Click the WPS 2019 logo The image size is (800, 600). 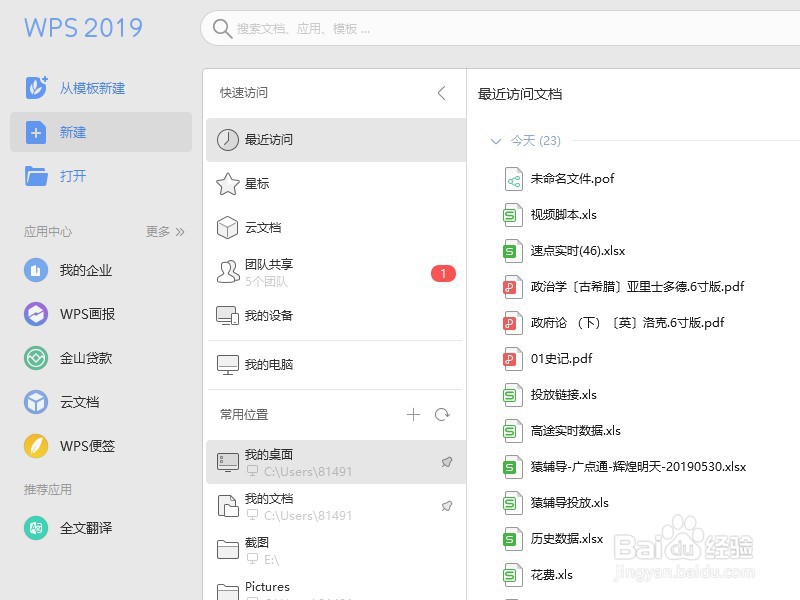(x=83, y=28)
